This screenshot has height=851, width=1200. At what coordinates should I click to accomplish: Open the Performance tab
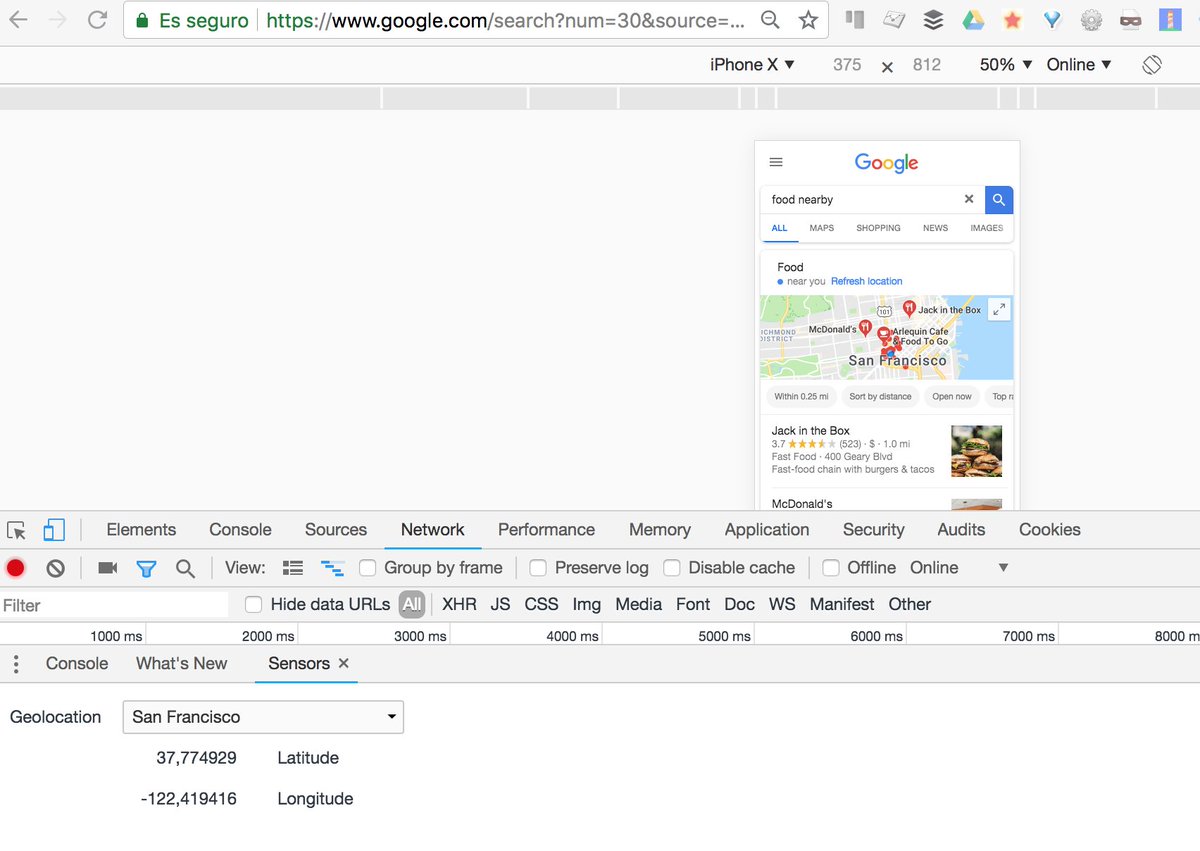pyautogui.click(x=546, y=530)
